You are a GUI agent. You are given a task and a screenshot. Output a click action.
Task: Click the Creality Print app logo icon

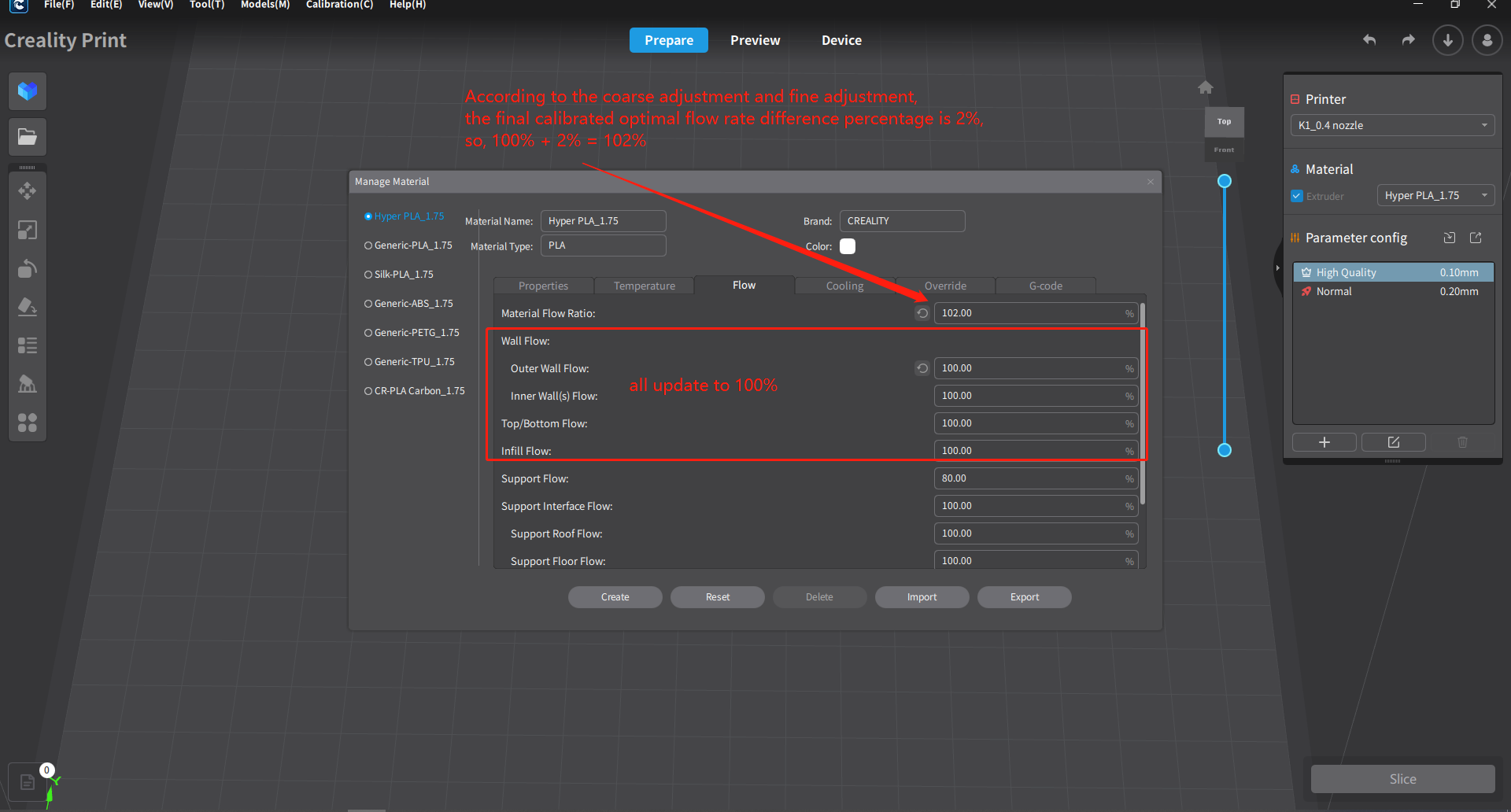19,6
